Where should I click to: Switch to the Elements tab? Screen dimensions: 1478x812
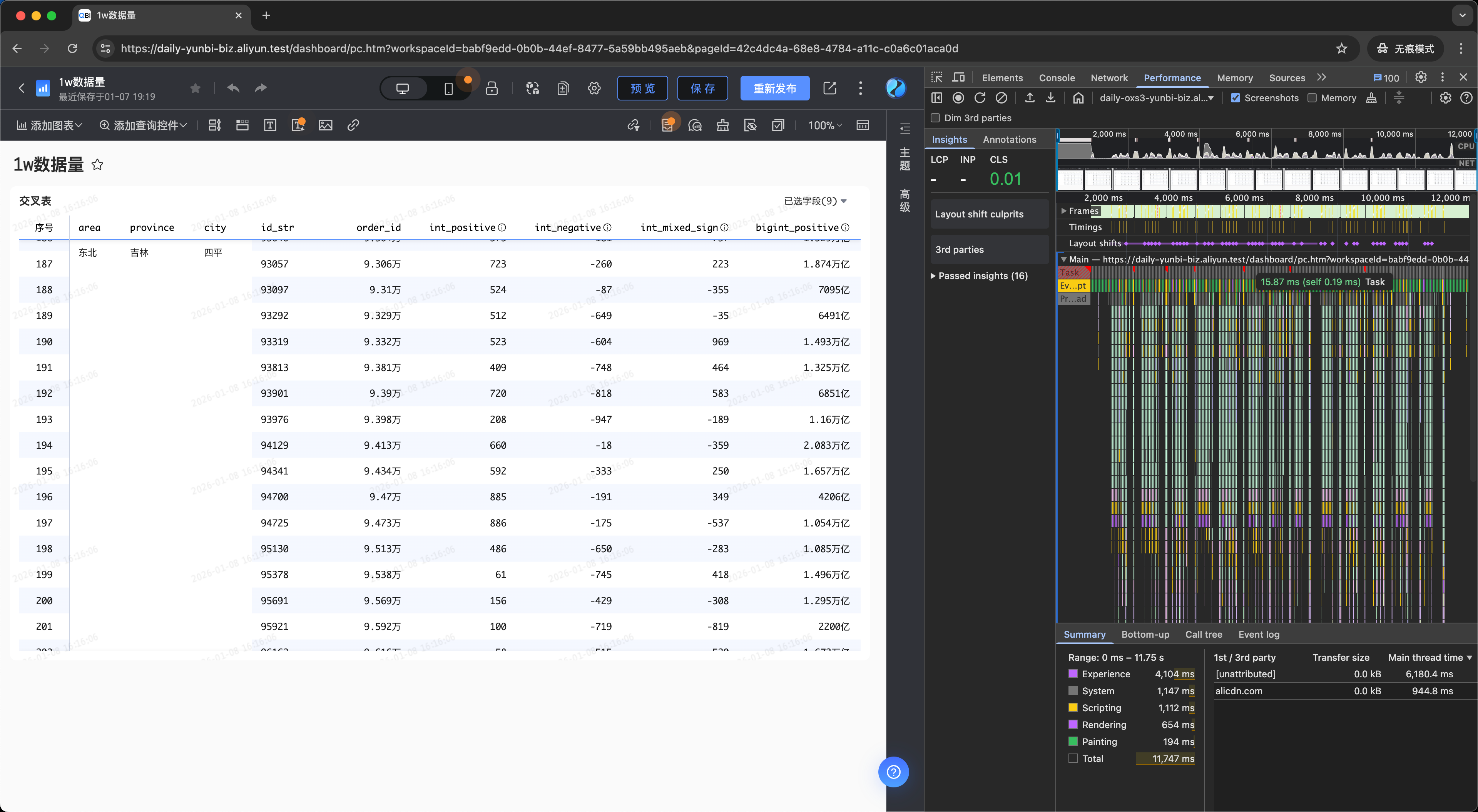[1002, 78]
